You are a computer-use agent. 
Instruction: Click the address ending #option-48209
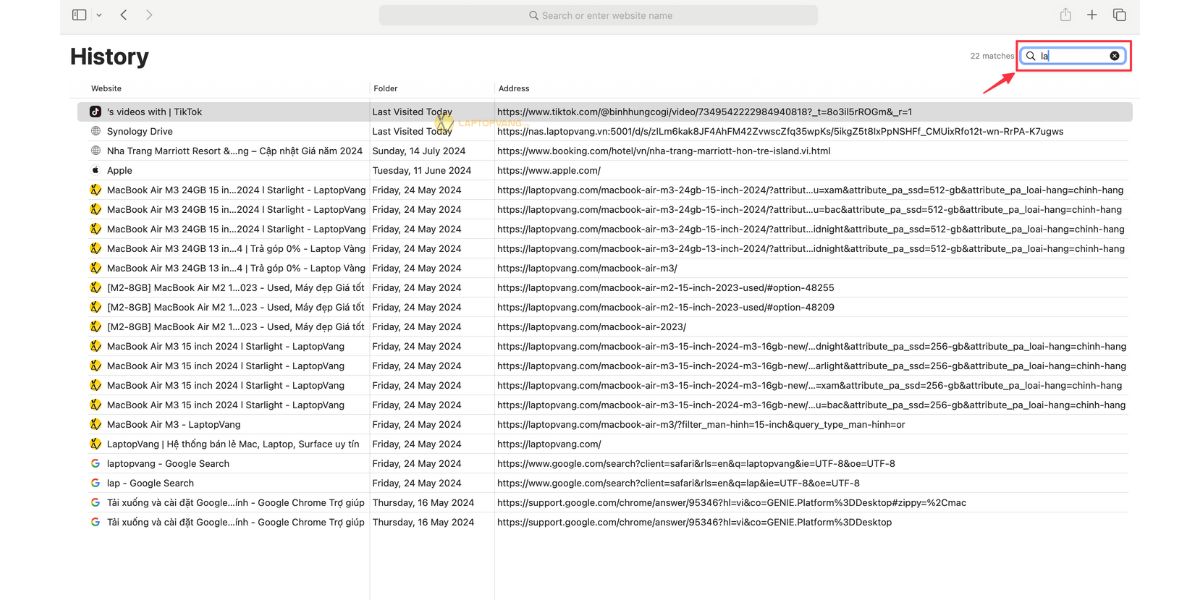tap(665, 307)
